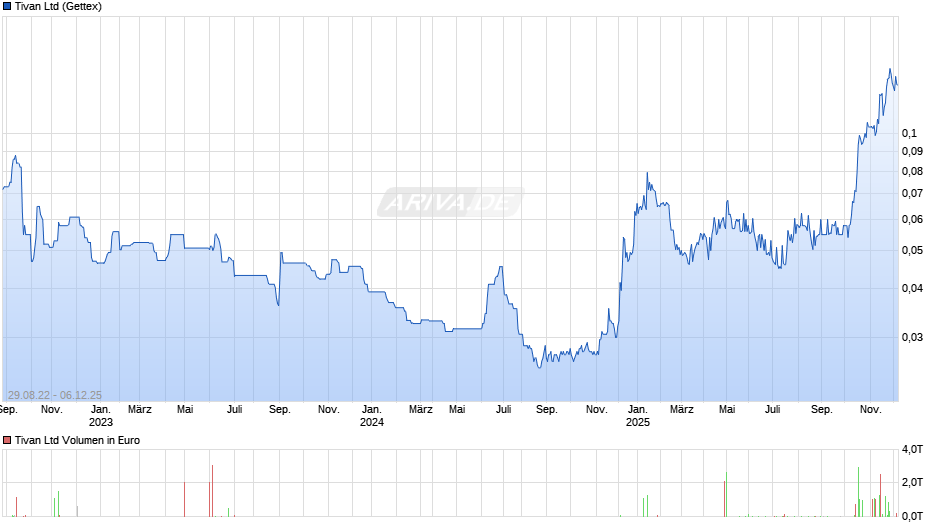Click the '0,06' price axis label
940x526 pixels.
pyautogui.click(x=912, y=220)
